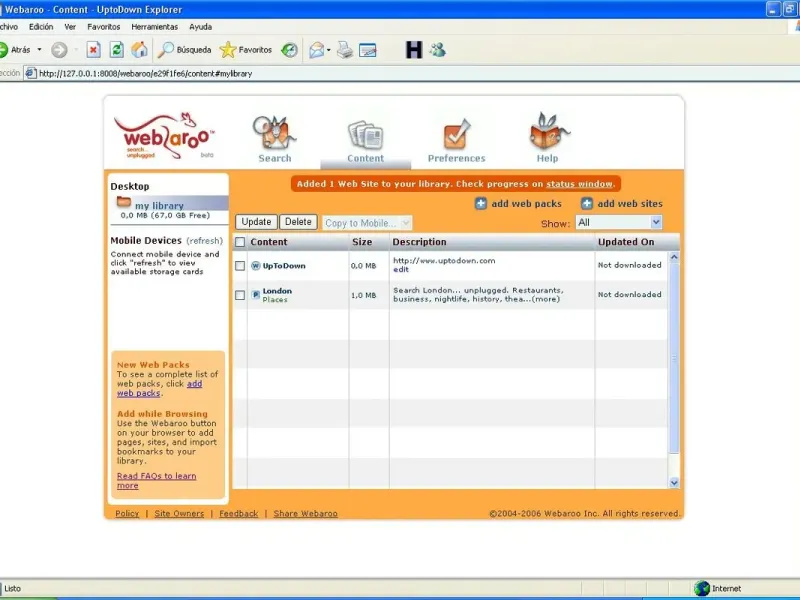Click the Updated On column header
This screenshot has height=600, width=800.
tap(626, 242)
